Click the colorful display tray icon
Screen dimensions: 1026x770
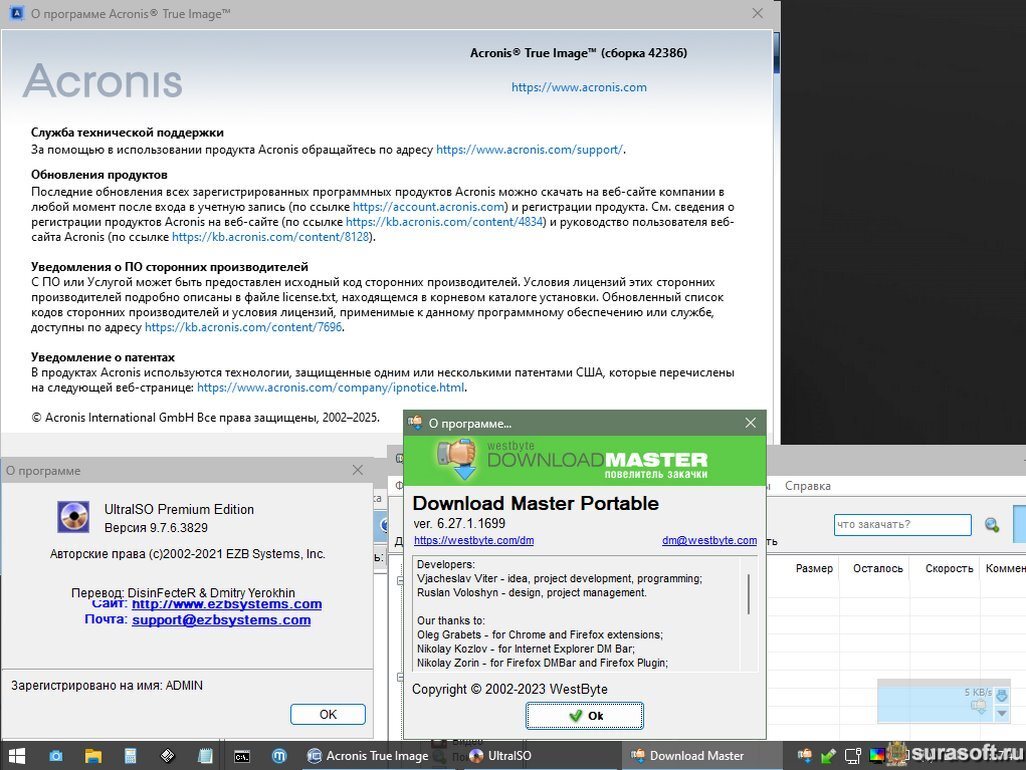(x=877, y=756)
